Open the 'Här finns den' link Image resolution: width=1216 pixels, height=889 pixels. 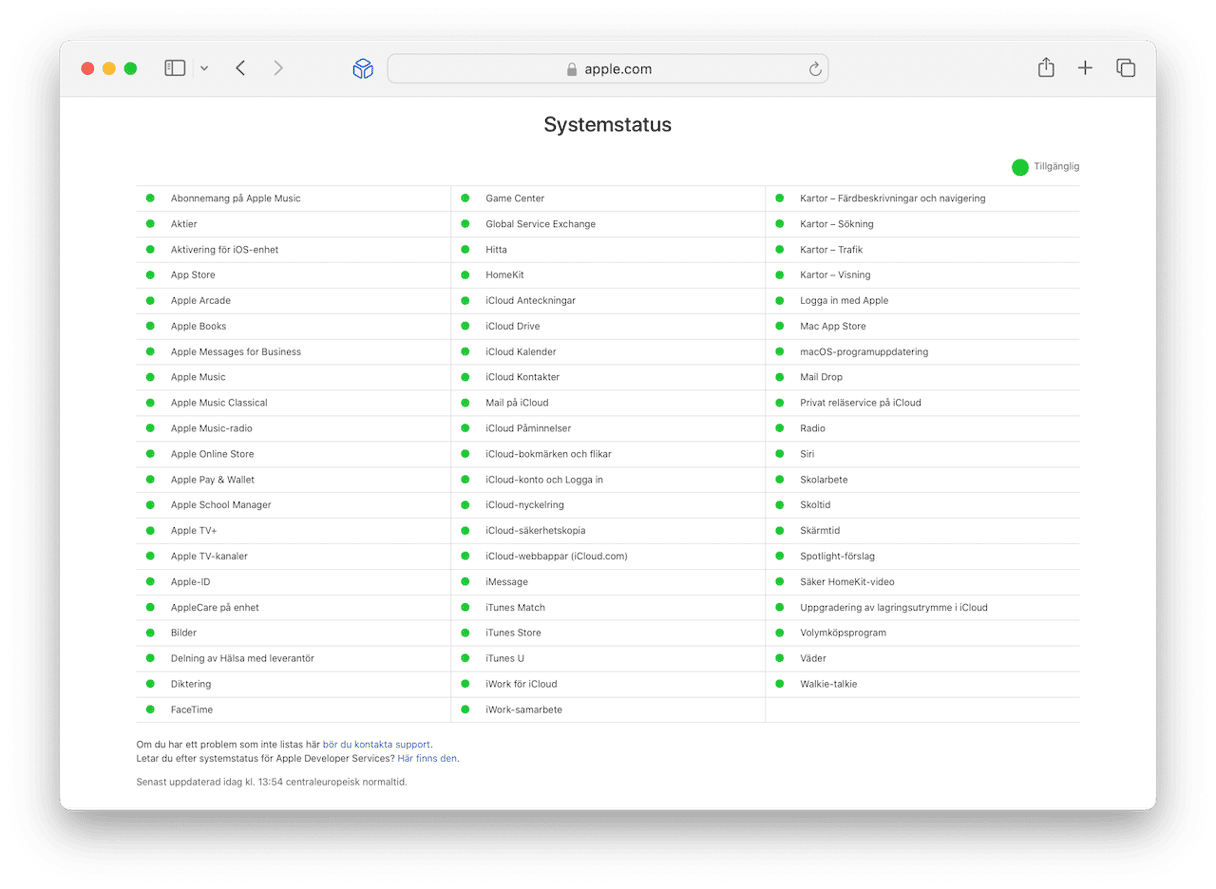[x=428, y=758]
